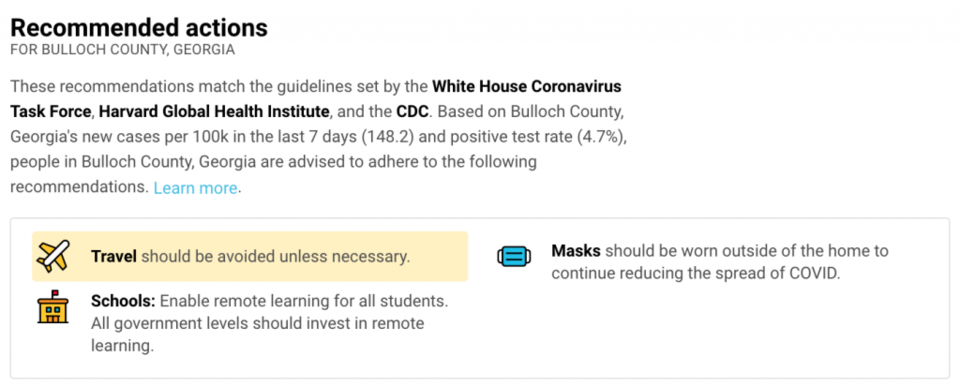Click the For Bulloch County, Georgia subtitle
Screen dimensions: 960x386
coord(122,50)
